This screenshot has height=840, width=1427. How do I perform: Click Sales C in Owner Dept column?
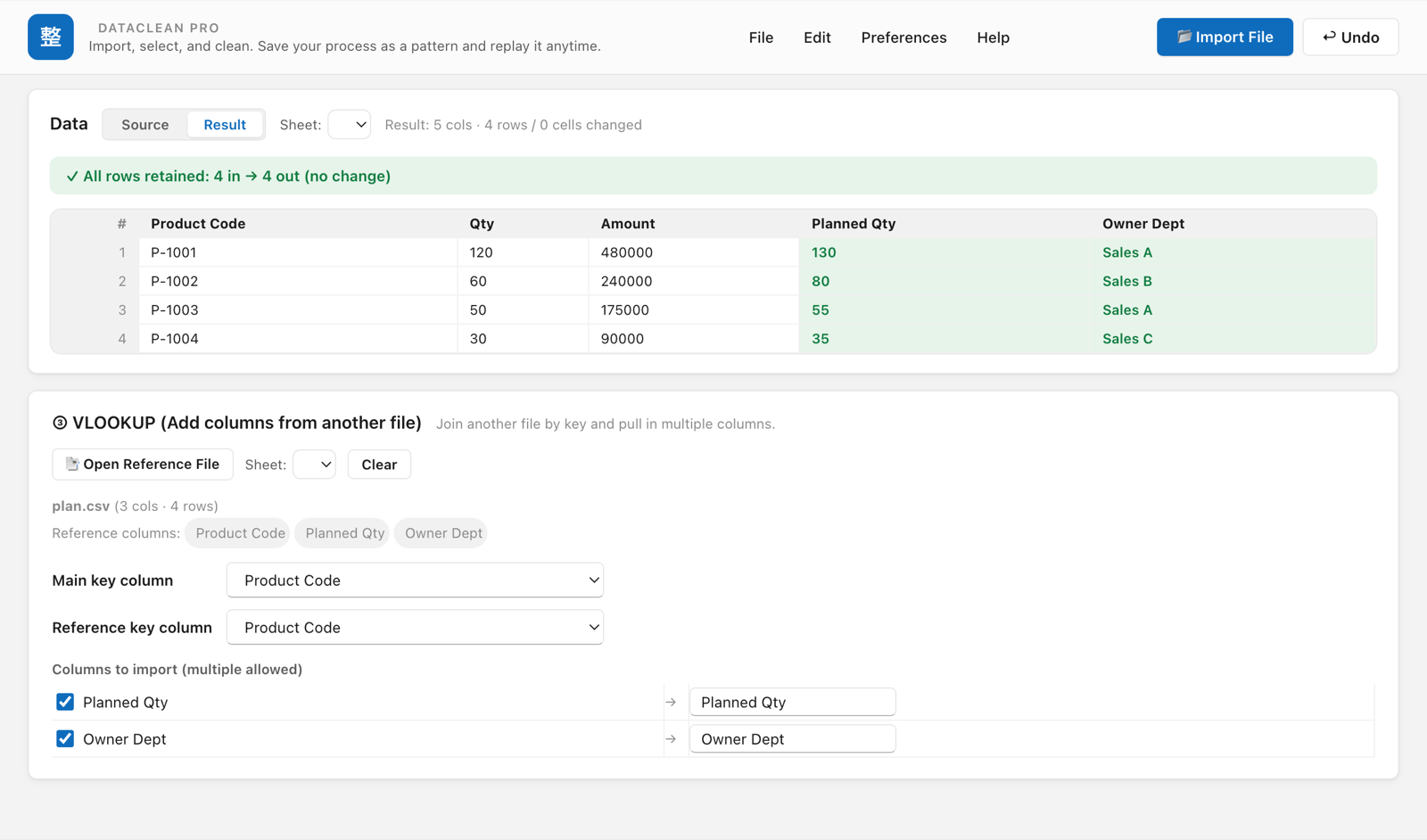[1127, 339]
